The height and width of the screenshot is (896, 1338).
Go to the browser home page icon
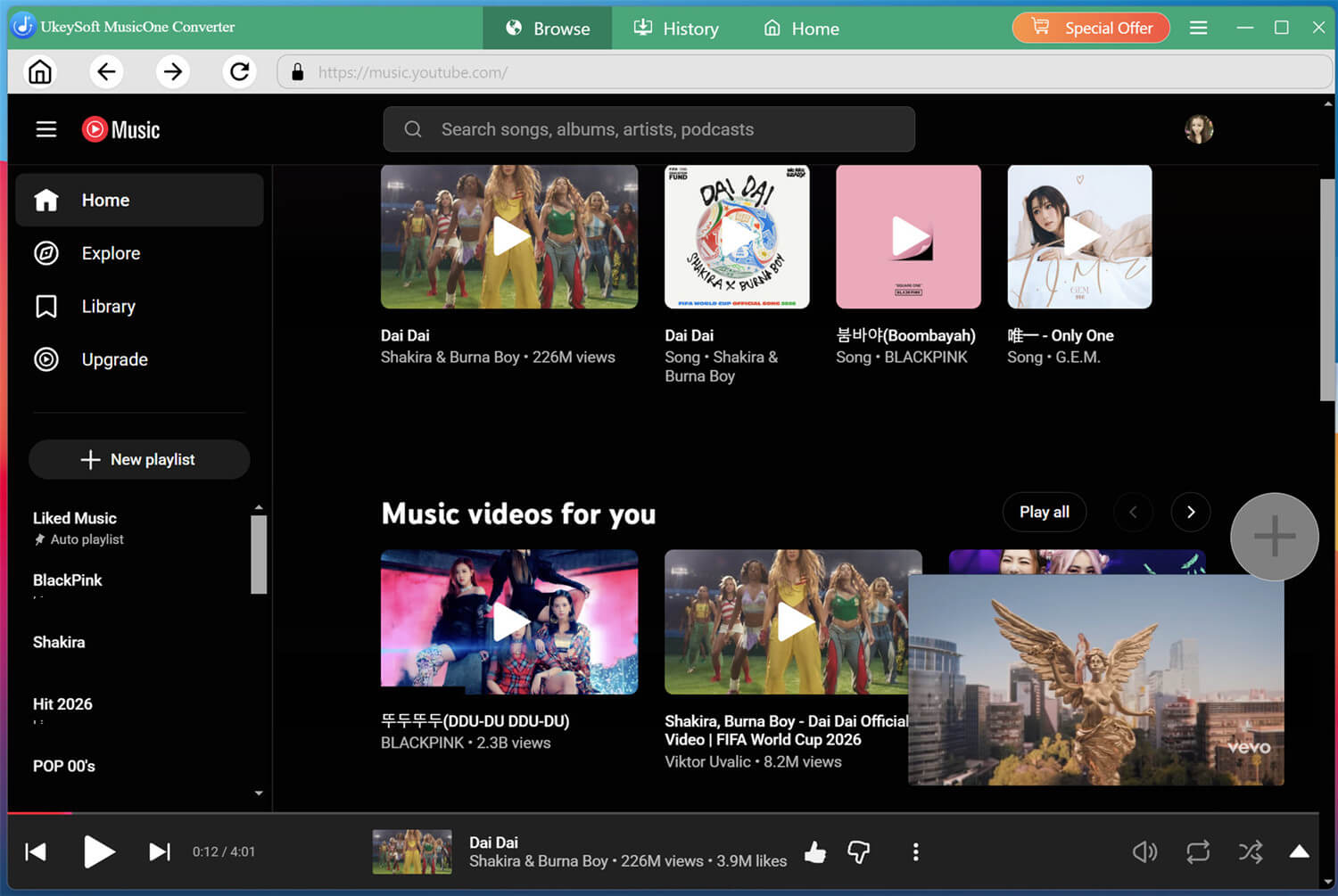click(x=40, y=71)
